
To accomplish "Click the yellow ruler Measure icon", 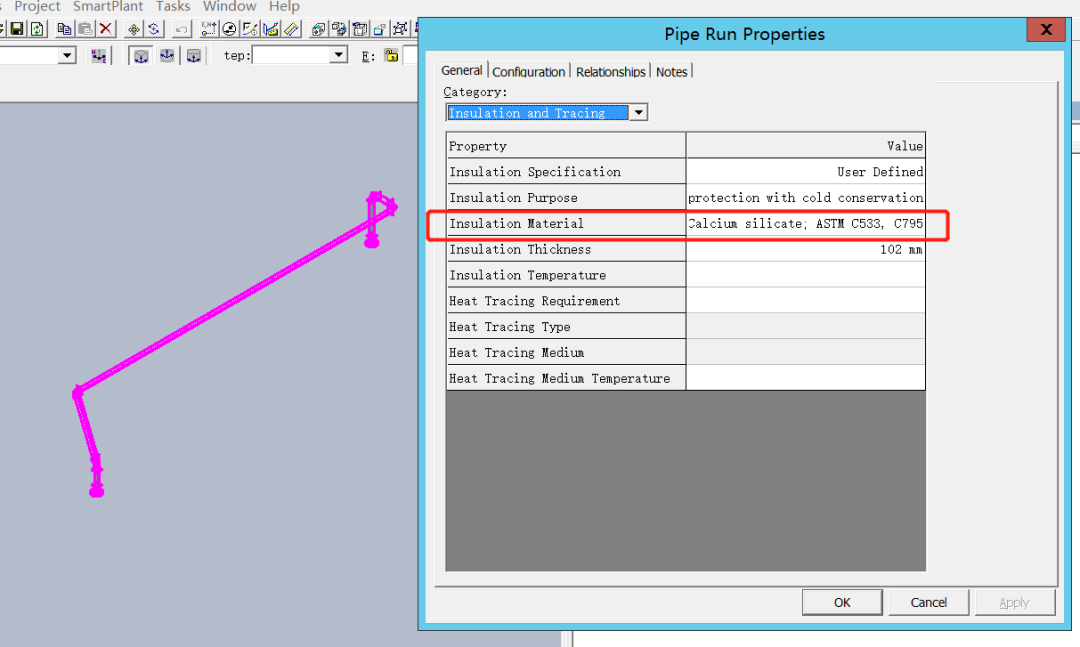I will pyautogui.click(x=291, y=29).
